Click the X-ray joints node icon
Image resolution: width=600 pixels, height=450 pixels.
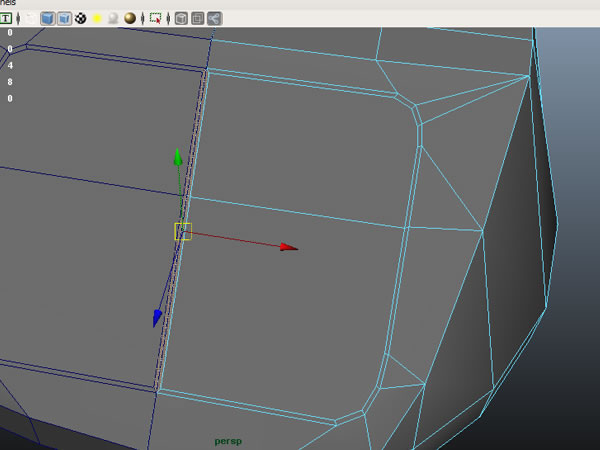click(215, 18)
